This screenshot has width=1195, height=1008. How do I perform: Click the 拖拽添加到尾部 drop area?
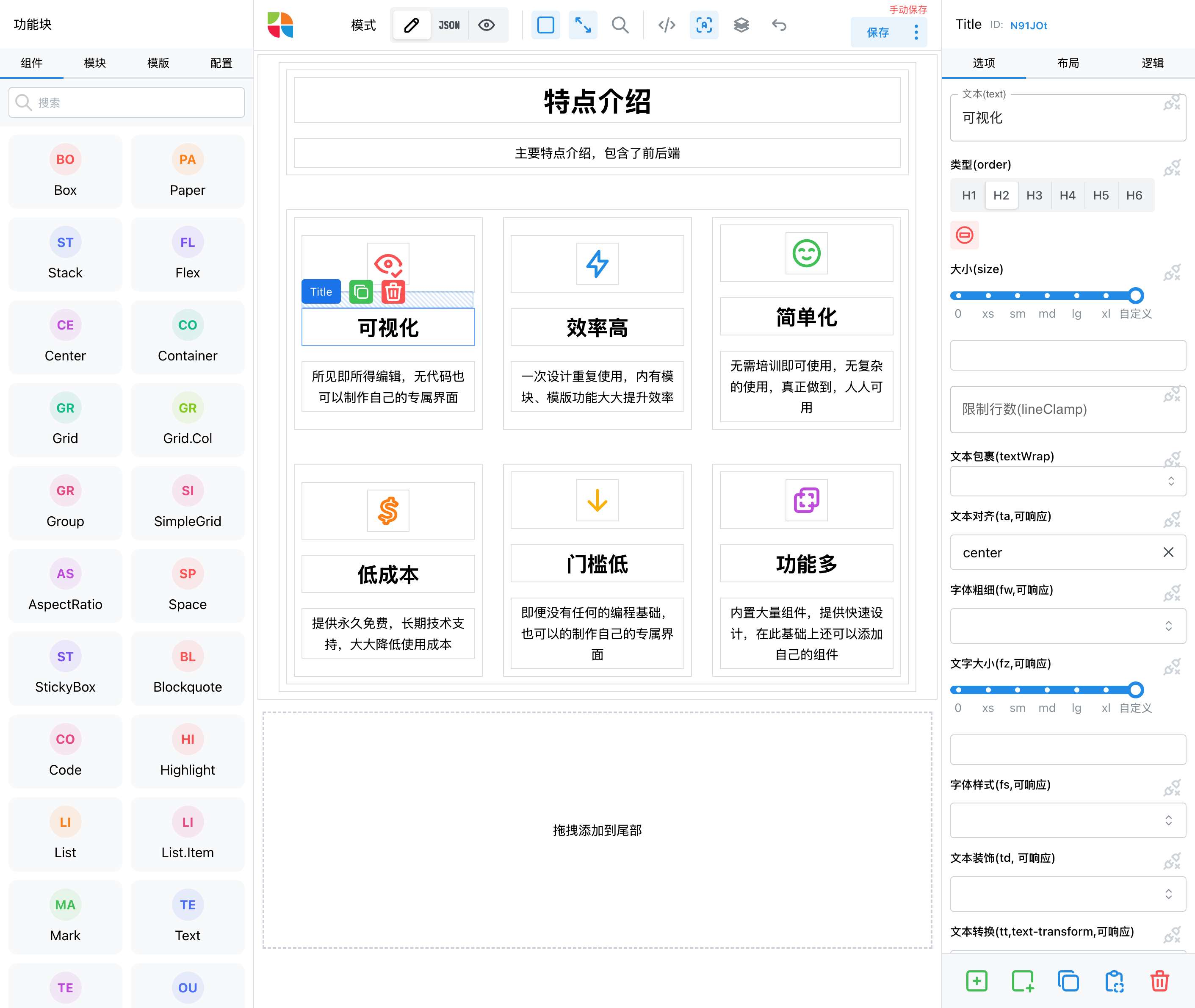pyautogui.click(x=597, y=830)
